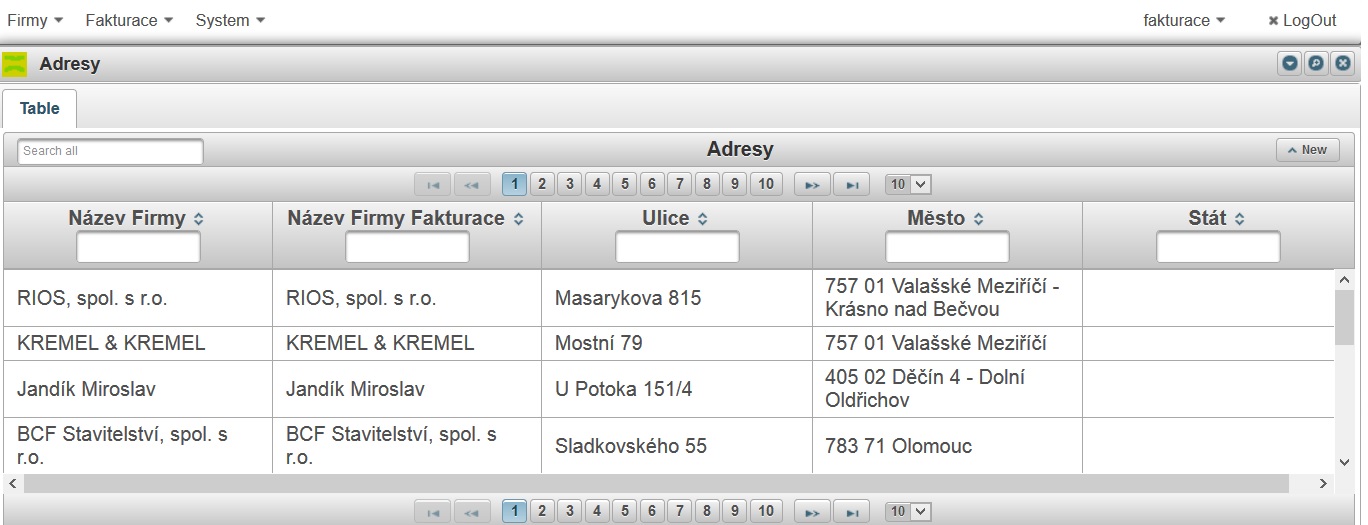
Task: Select the 405 02 Děčín 4 cell
Action: (x=947, y=389)
